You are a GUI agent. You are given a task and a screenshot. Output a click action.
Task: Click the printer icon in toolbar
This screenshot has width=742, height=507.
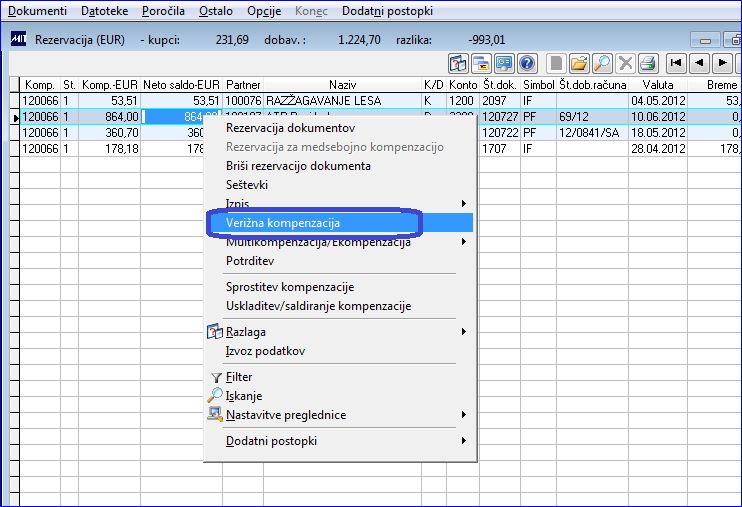pyautogui.click(x=648, y=63)
